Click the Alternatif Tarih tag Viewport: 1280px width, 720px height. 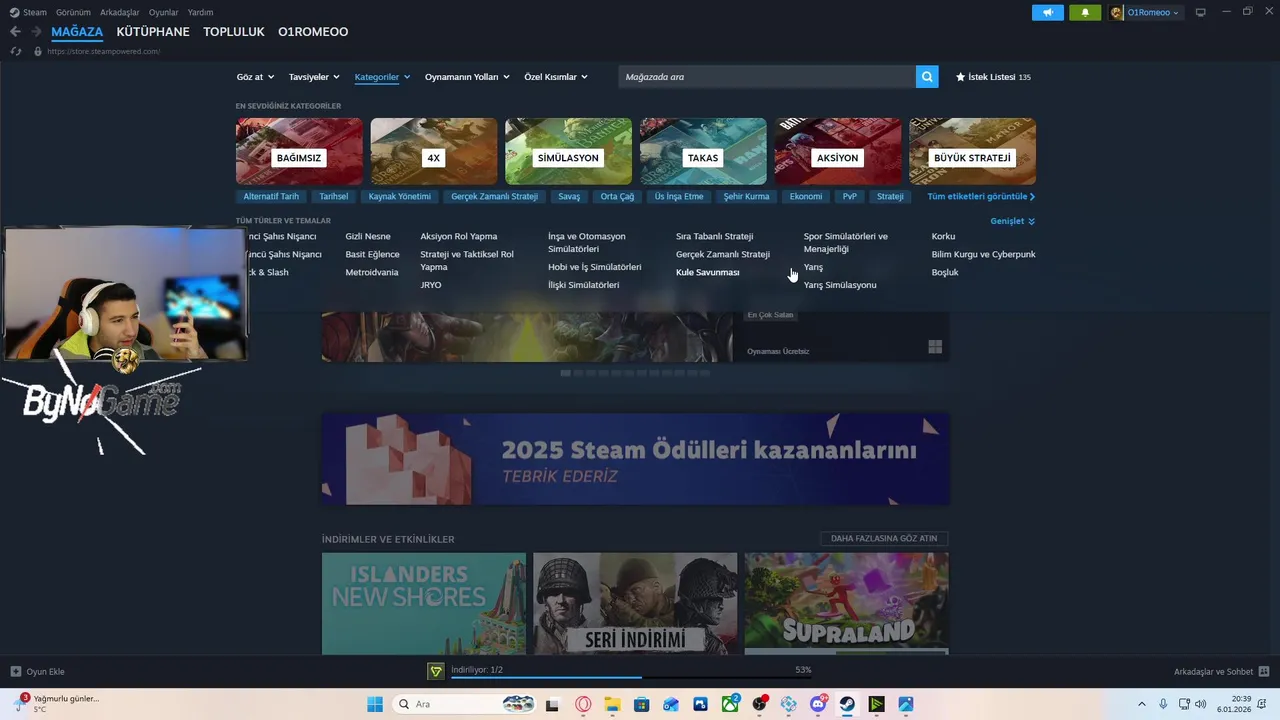click(x=271, y=196)
